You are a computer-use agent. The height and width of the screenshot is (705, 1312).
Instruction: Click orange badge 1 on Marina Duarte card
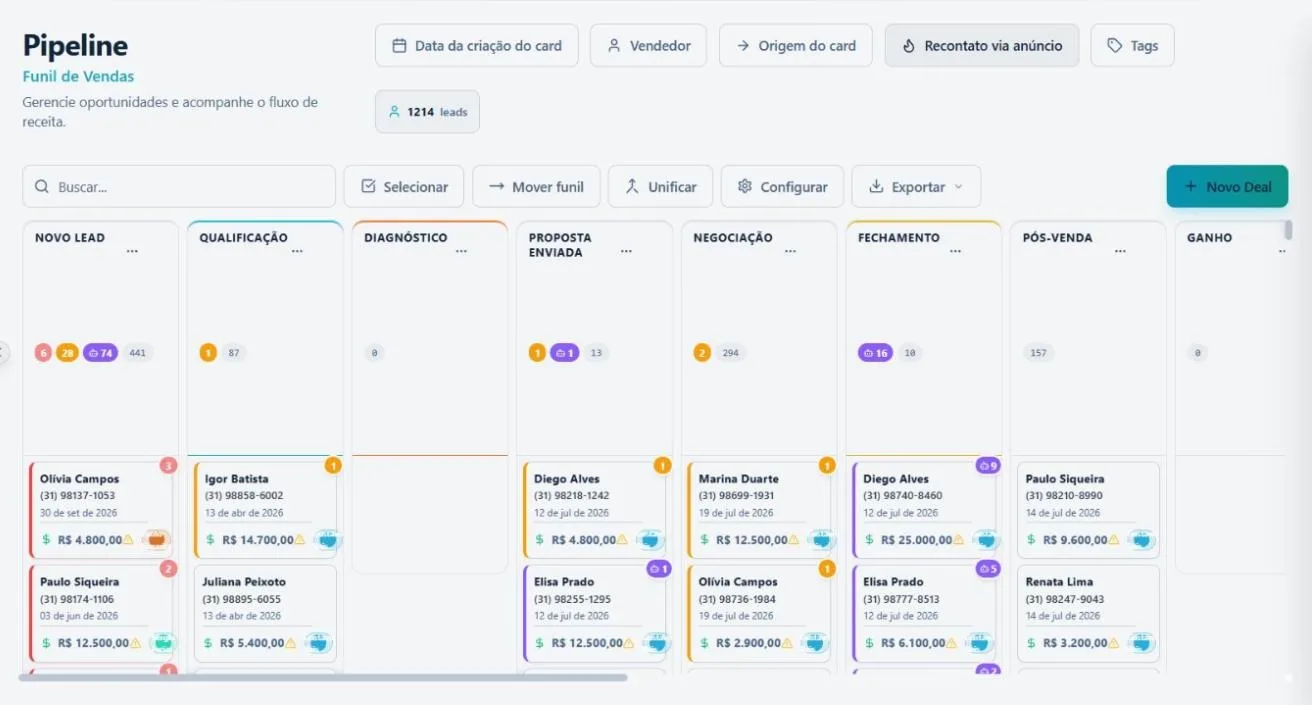click(x=827, y=465)
